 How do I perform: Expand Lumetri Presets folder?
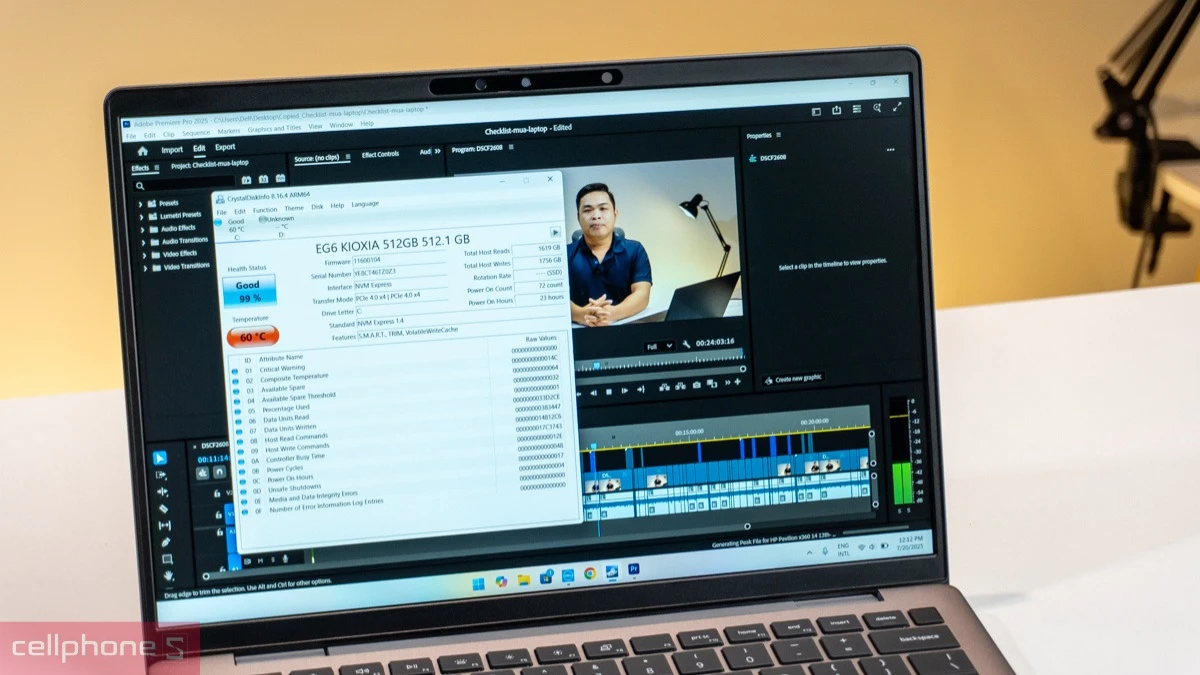click(x=142, y=217)
